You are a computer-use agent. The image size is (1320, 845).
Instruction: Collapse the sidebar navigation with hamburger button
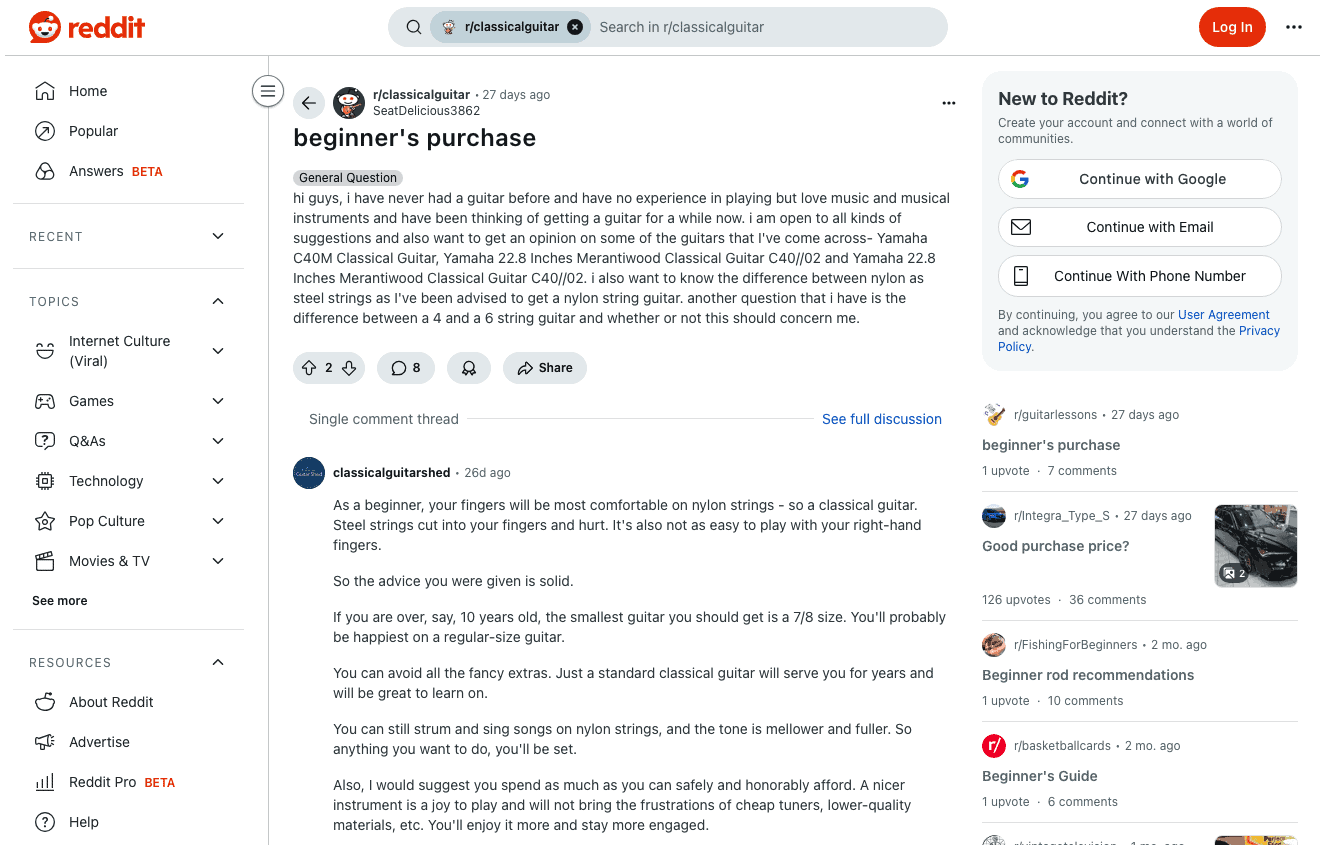pos(267,92)
